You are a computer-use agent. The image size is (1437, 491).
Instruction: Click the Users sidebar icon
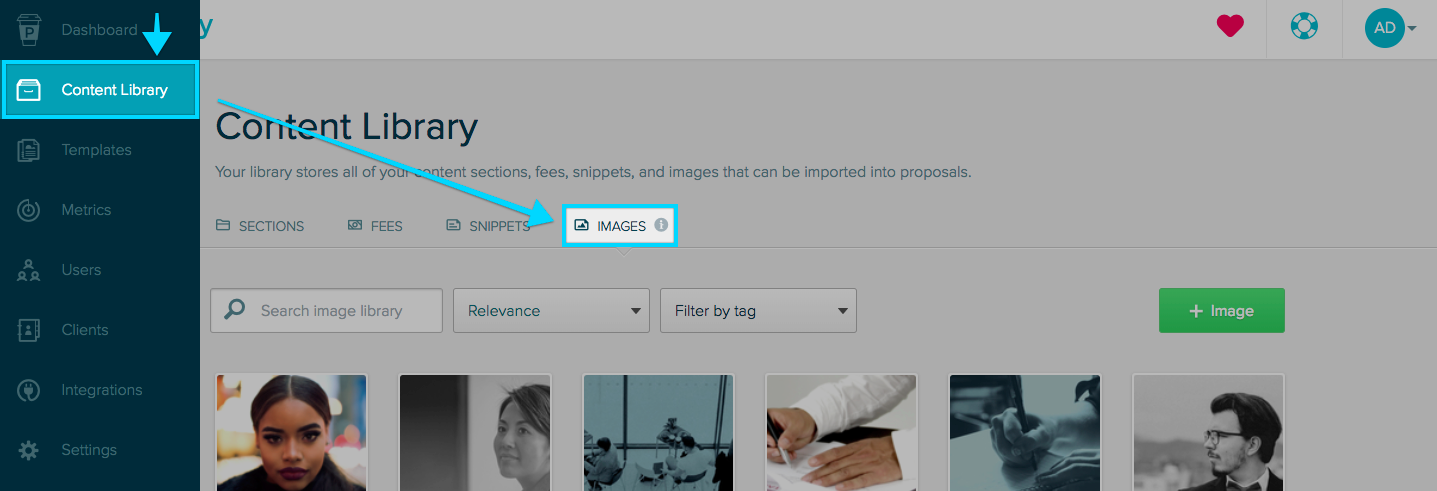(x=29, y=270)
